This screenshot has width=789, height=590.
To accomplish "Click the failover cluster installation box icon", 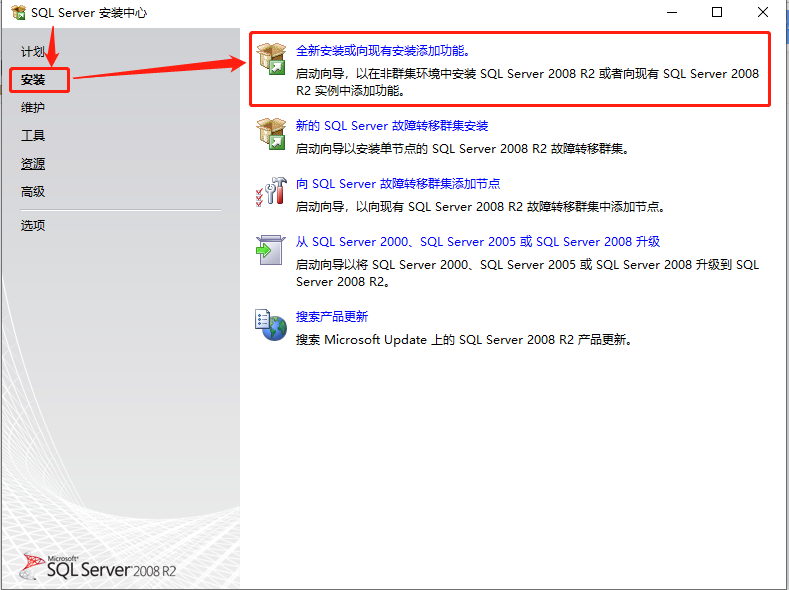I will click(x=271, y=133).
